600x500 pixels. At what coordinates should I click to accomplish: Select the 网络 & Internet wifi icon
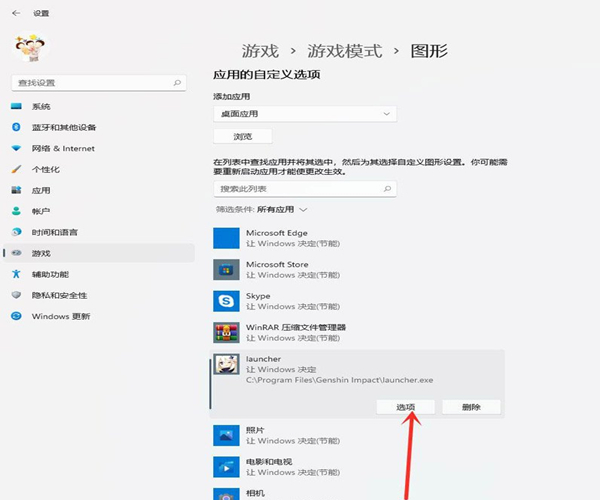[x=16, y=148]
